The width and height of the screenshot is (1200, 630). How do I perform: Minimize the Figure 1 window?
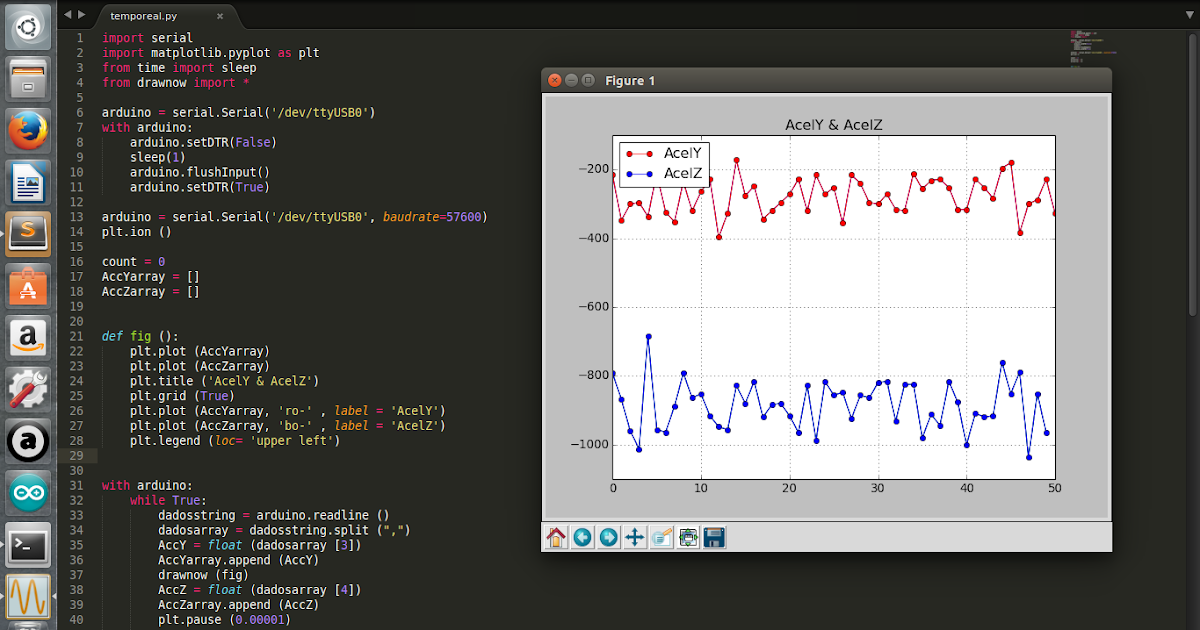coord(571,80)
